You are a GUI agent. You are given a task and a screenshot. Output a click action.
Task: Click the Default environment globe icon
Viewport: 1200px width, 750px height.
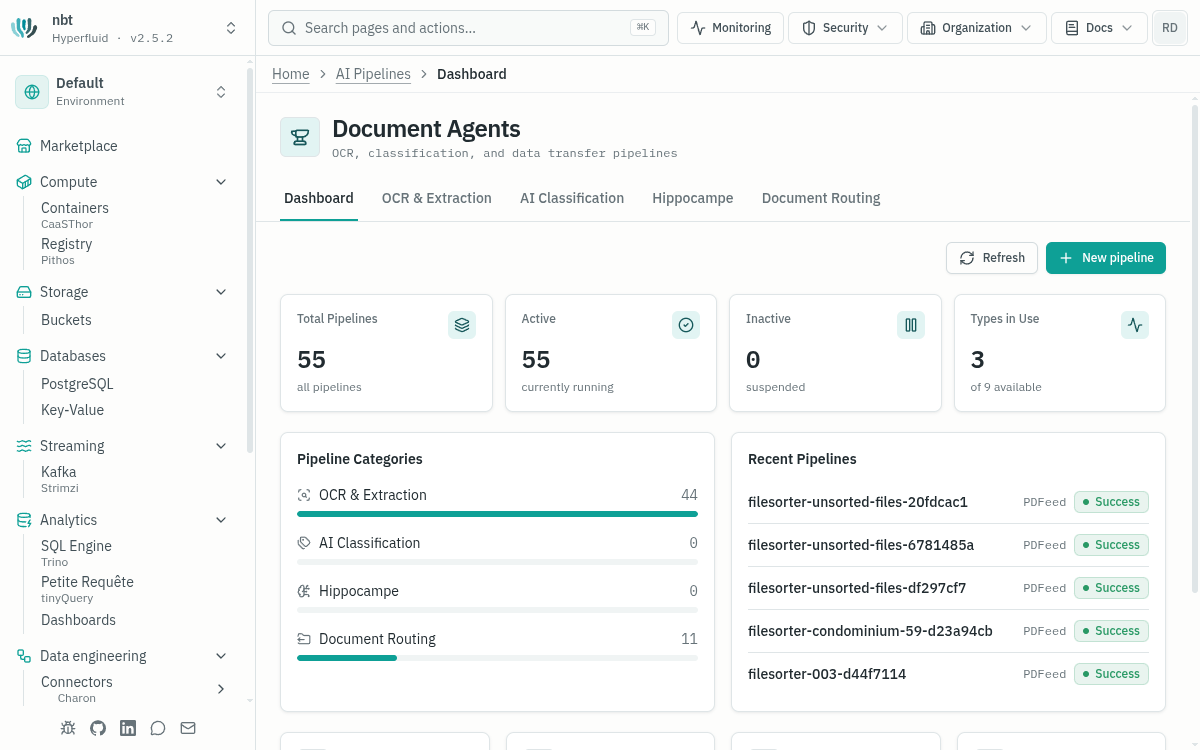tap(32, 92)
